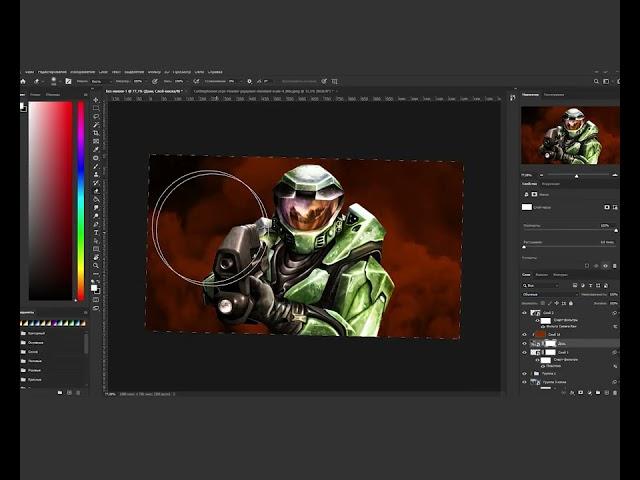
Task: Open brush preset picker dropdown
Action: pyautogui.click(x=56, y=81)
